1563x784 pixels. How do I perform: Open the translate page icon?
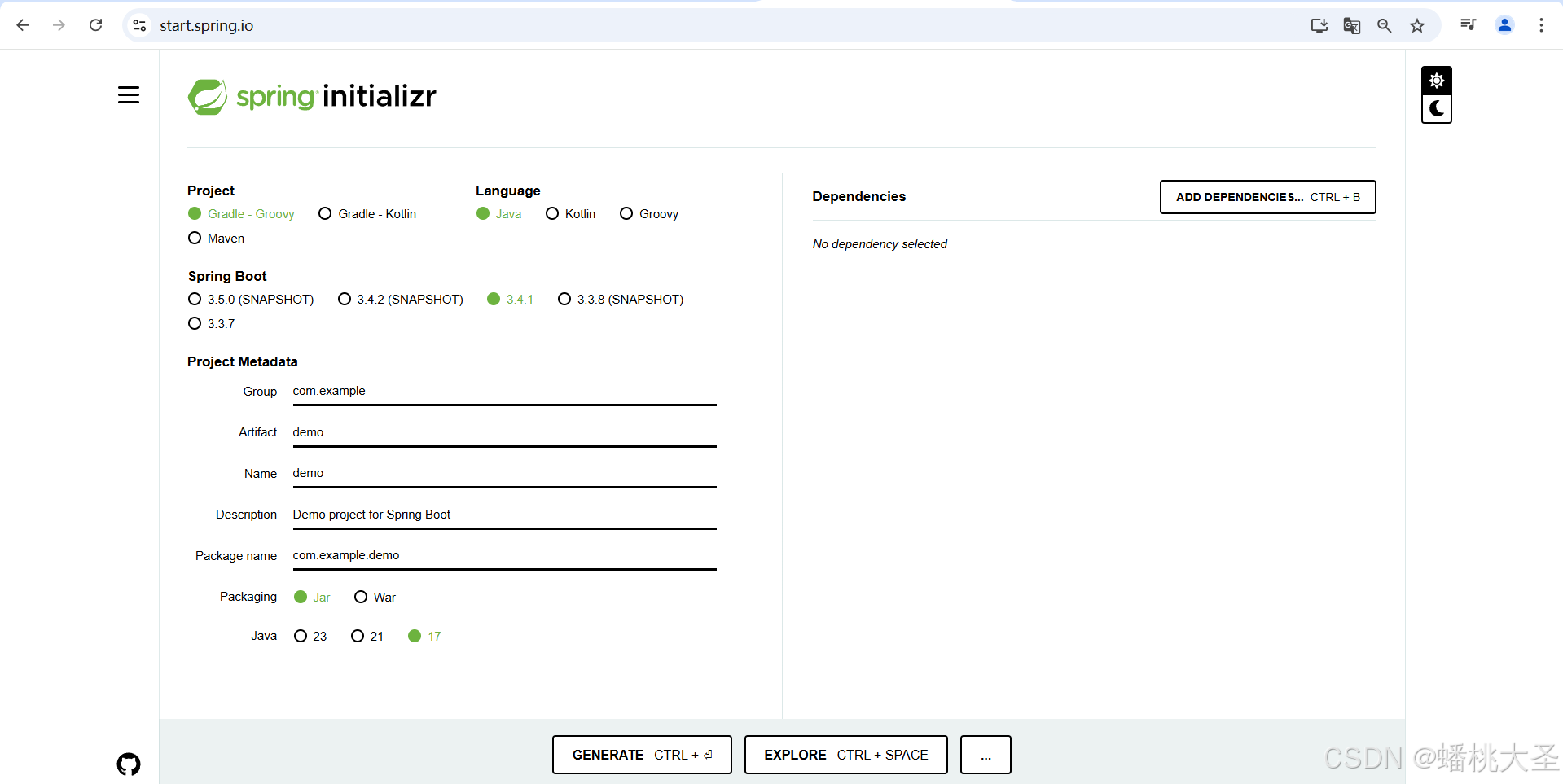(1352, 25)
